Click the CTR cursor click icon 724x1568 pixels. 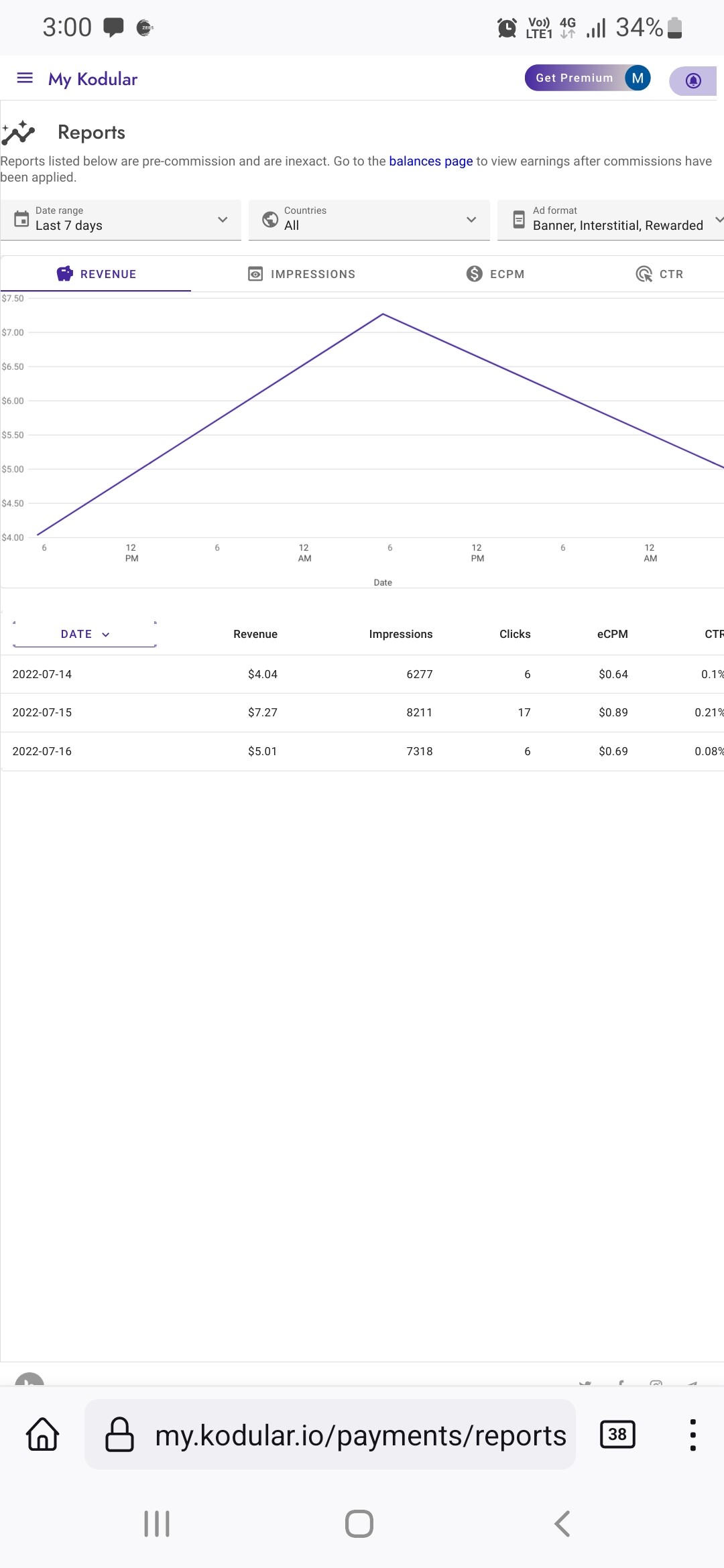pos(644,273)
